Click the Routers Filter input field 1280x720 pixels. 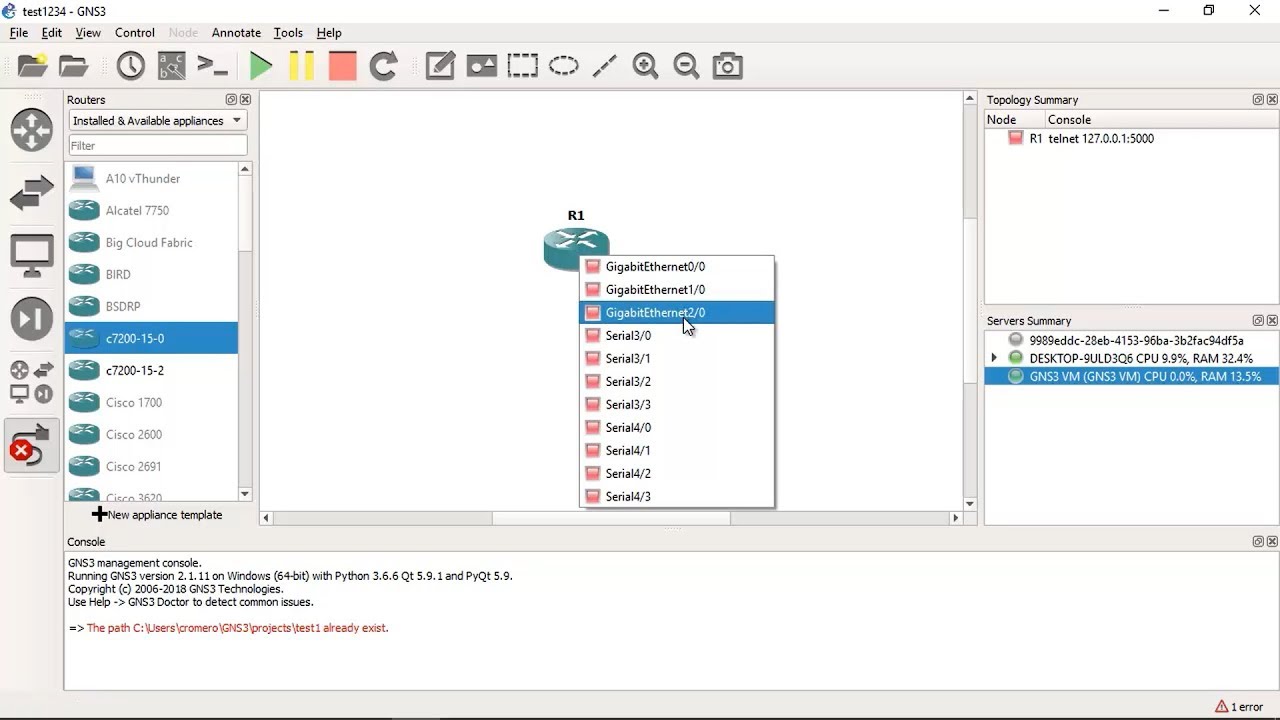(x=157, y=146)
